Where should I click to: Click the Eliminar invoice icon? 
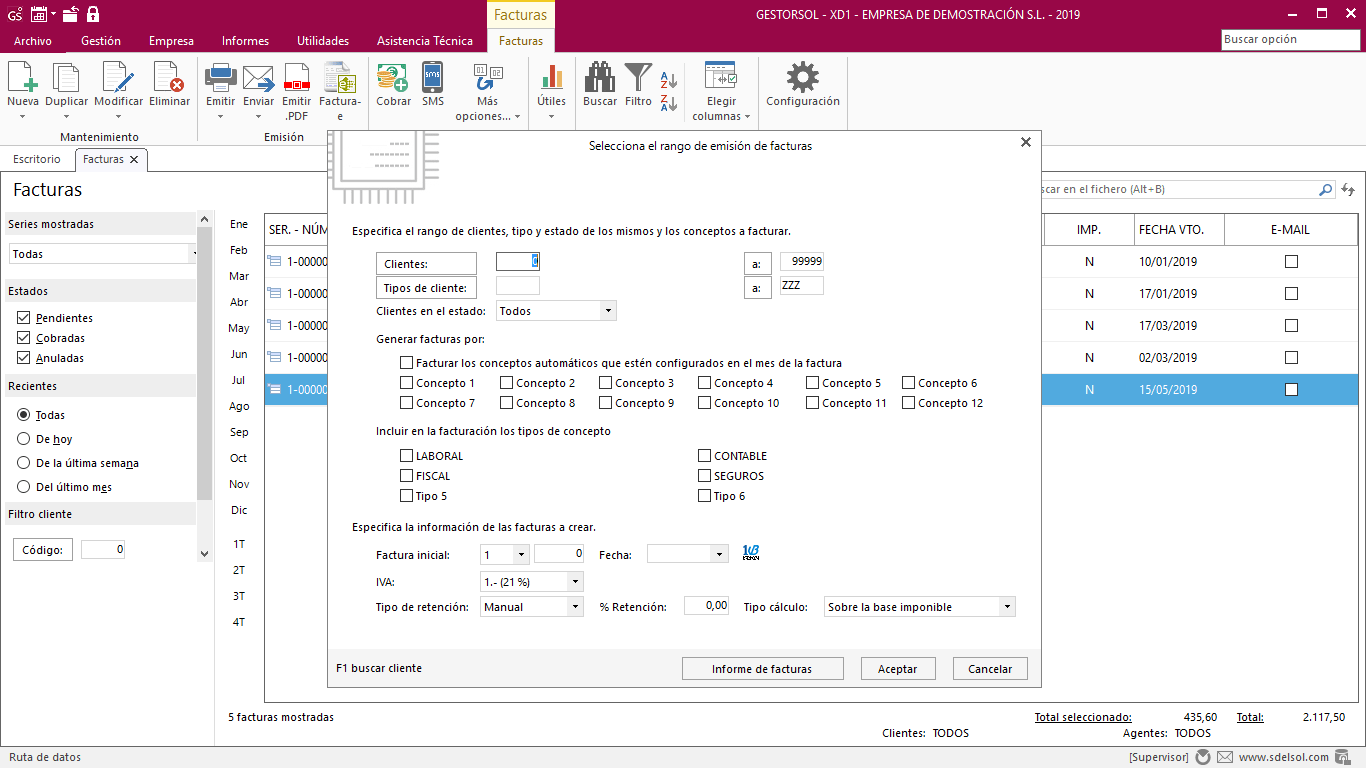tap(169, 78)
